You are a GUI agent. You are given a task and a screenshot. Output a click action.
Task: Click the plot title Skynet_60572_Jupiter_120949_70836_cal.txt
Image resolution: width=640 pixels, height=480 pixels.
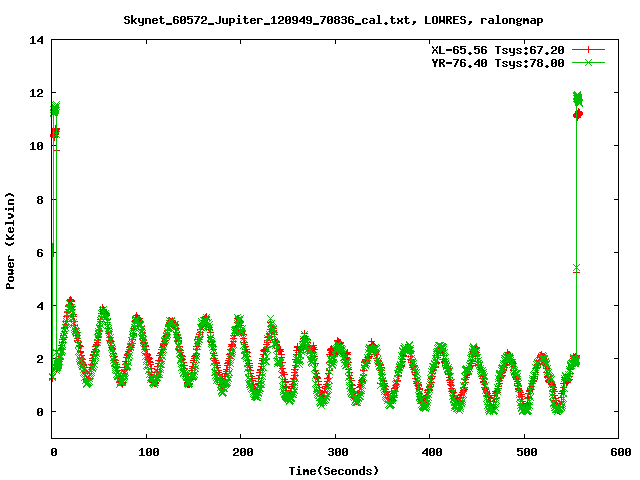point(333,20)
